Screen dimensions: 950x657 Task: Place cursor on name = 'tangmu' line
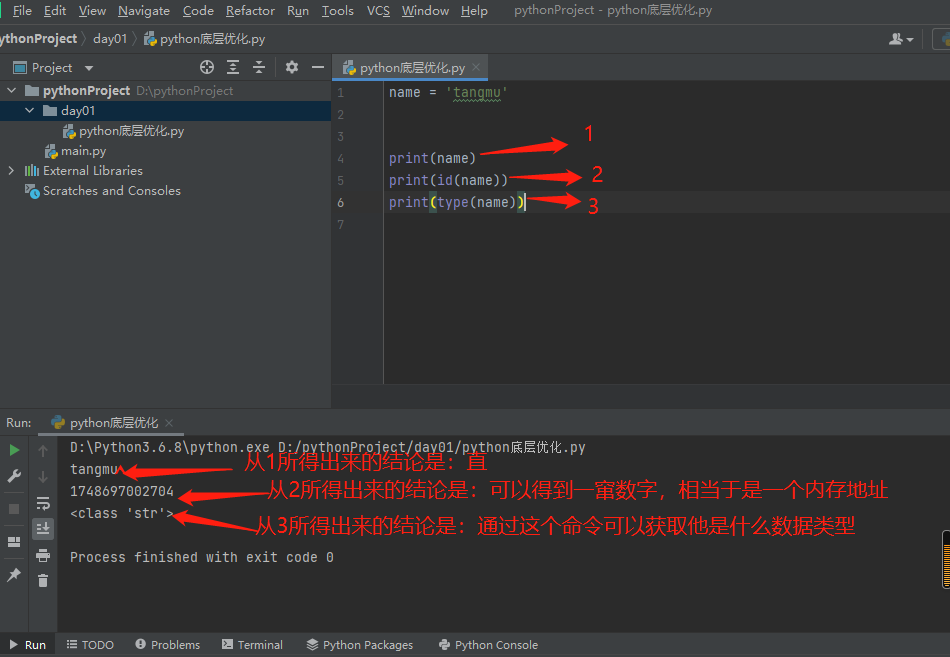(x=448, y=93)
